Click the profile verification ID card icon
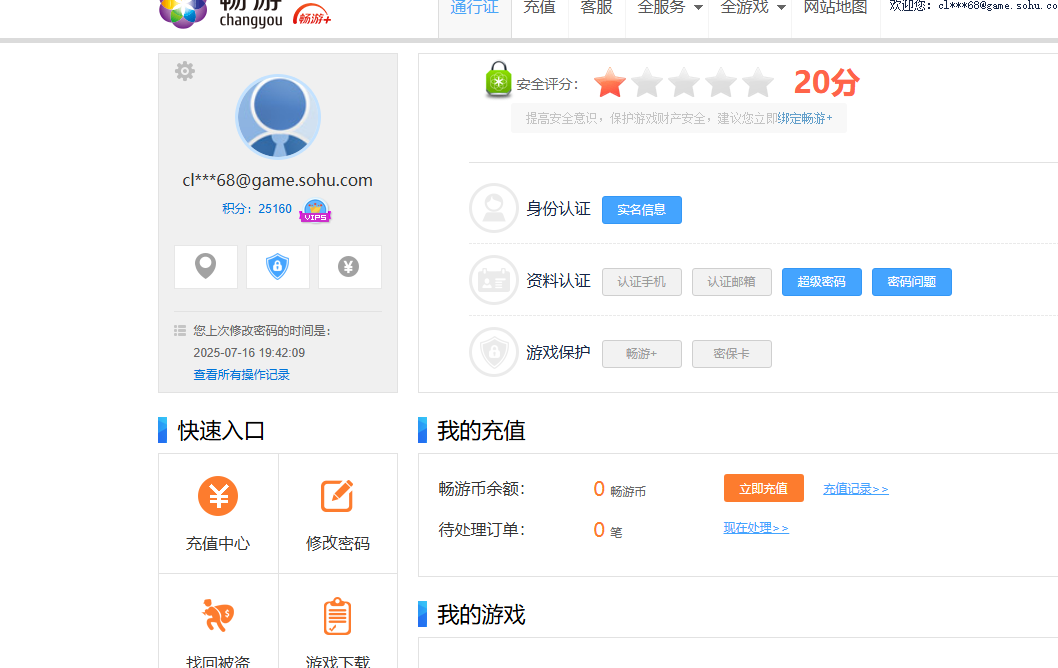The width and height of the screenshot is (1058, 668). tap(494, 280)
